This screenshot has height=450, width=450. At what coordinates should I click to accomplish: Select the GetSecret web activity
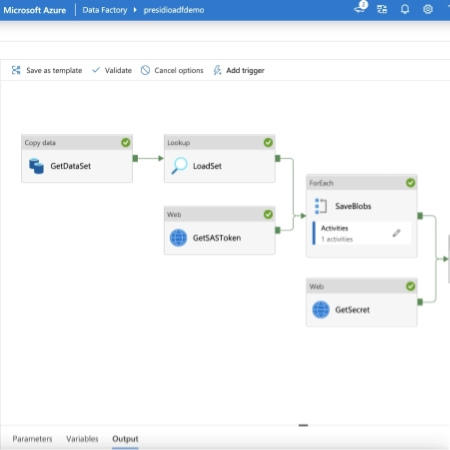click(362, 302)
